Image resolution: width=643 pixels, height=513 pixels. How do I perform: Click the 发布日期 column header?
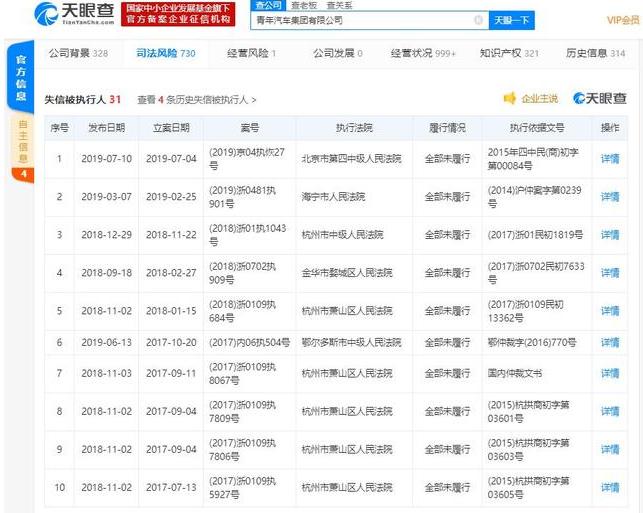pyautogui.click(x=107, y=128)
